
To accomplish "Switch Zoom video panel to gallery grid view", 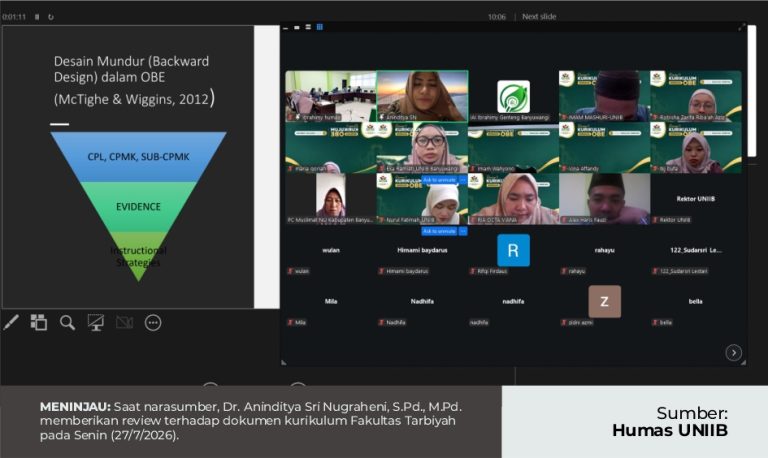I will coord(319,27).
